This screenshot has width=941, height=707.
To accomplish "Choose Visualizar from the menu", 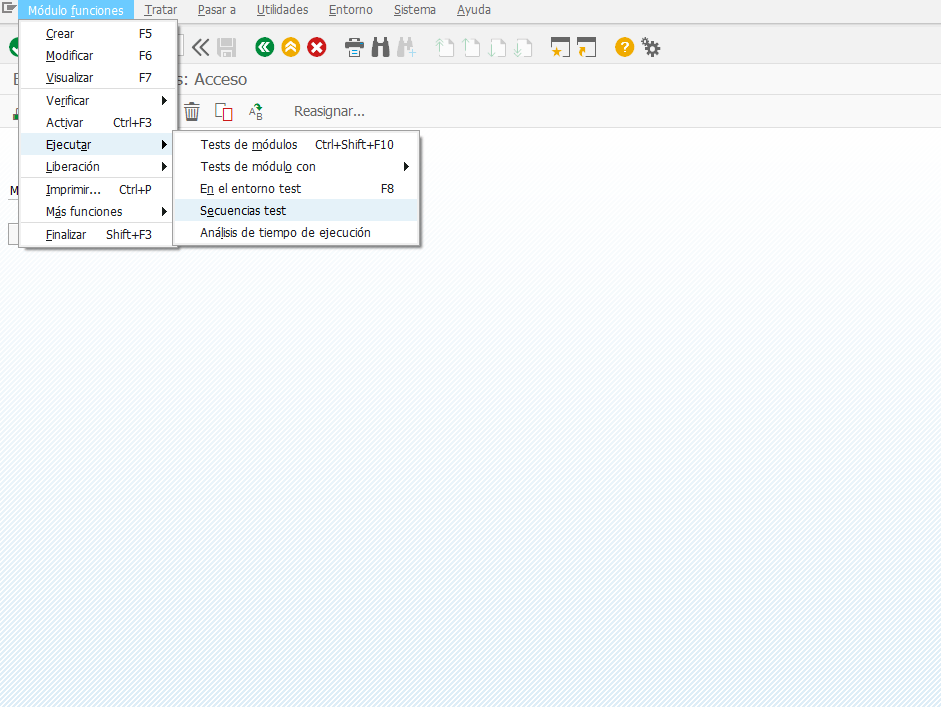I will [x=98, y=78].
